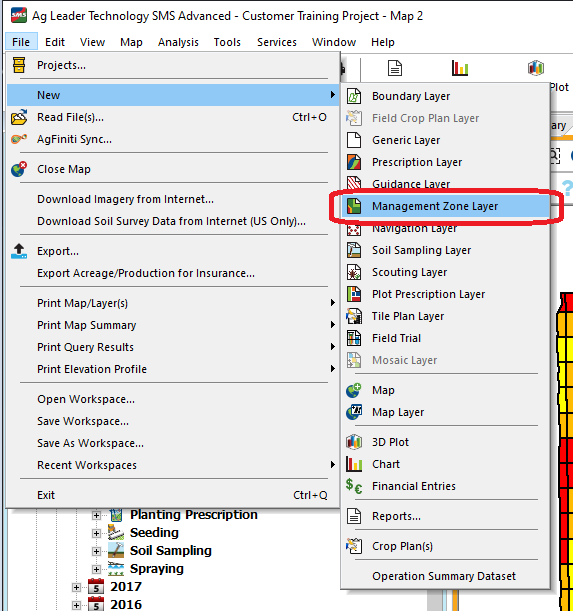Click the Management Zone Layer icon
The width and height of the screenshot is (573, 611).
click(x=354, y=206)
